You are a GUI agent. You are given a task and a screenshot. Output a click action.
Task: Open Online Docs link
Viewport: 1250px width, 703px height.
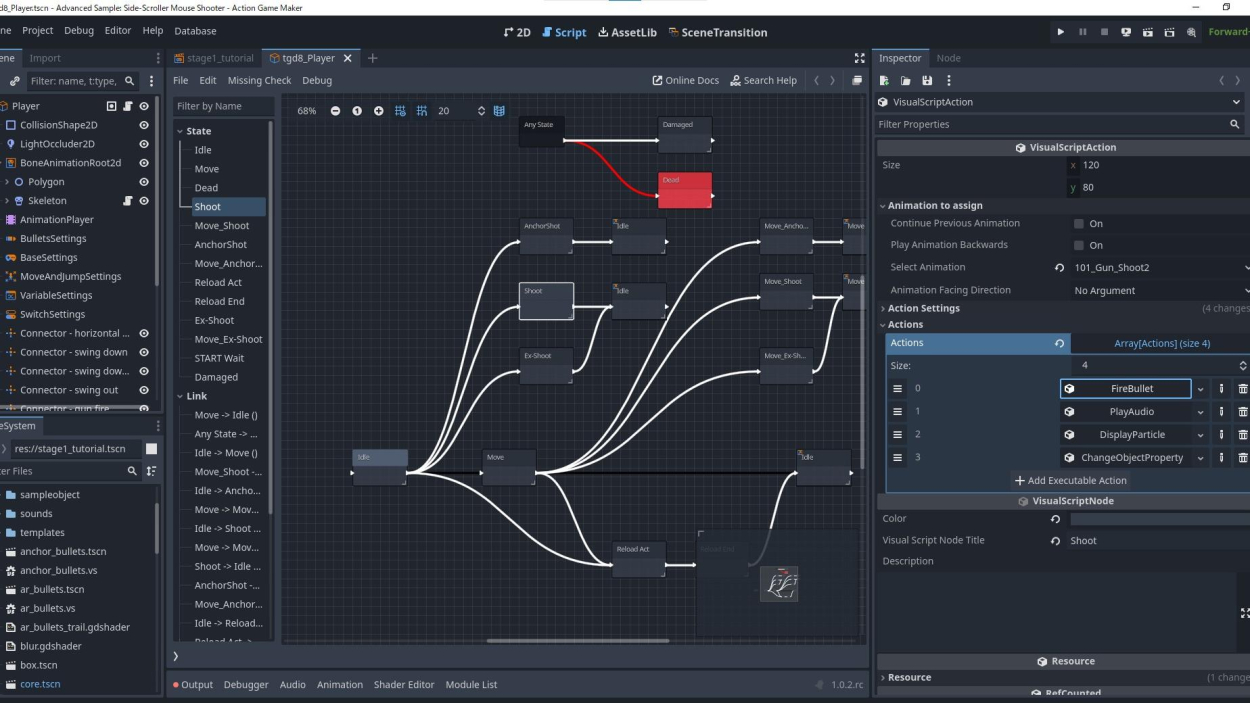[x=685, y=81]
